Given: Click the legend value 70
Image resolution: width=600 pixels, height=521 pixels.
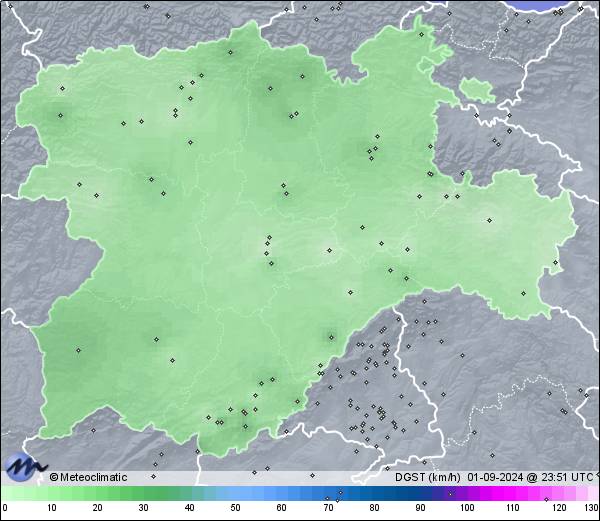Looking at the screenshot, I should [328, 508].
